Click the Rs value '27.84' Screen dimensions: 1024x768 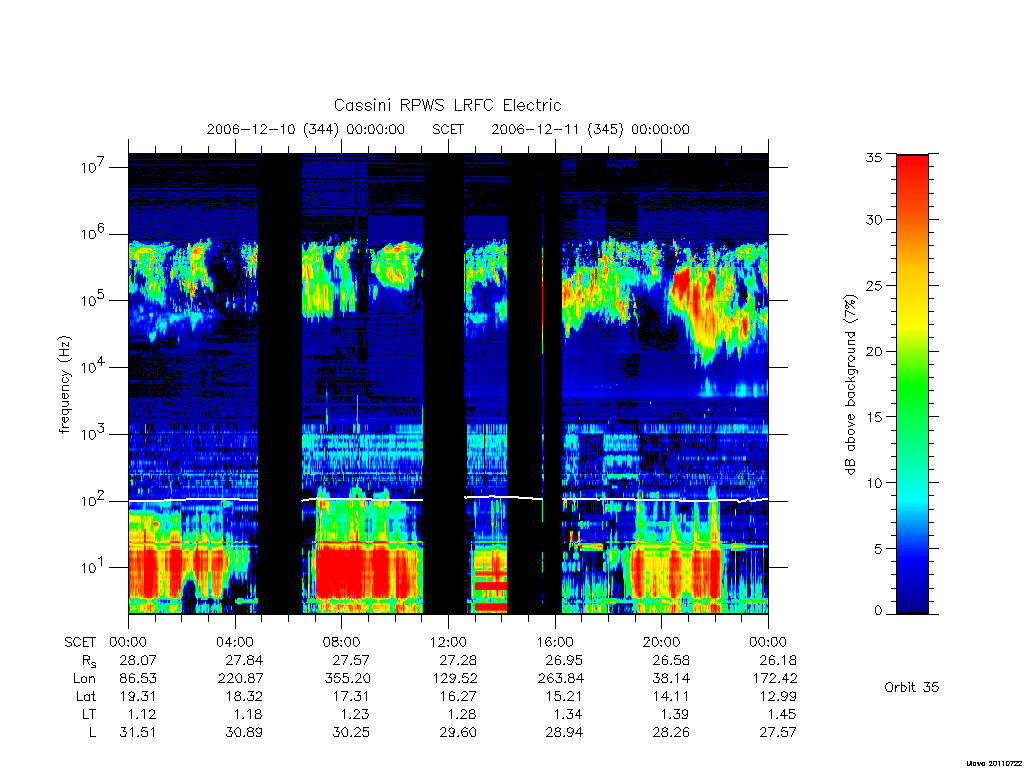click(244, 660)
